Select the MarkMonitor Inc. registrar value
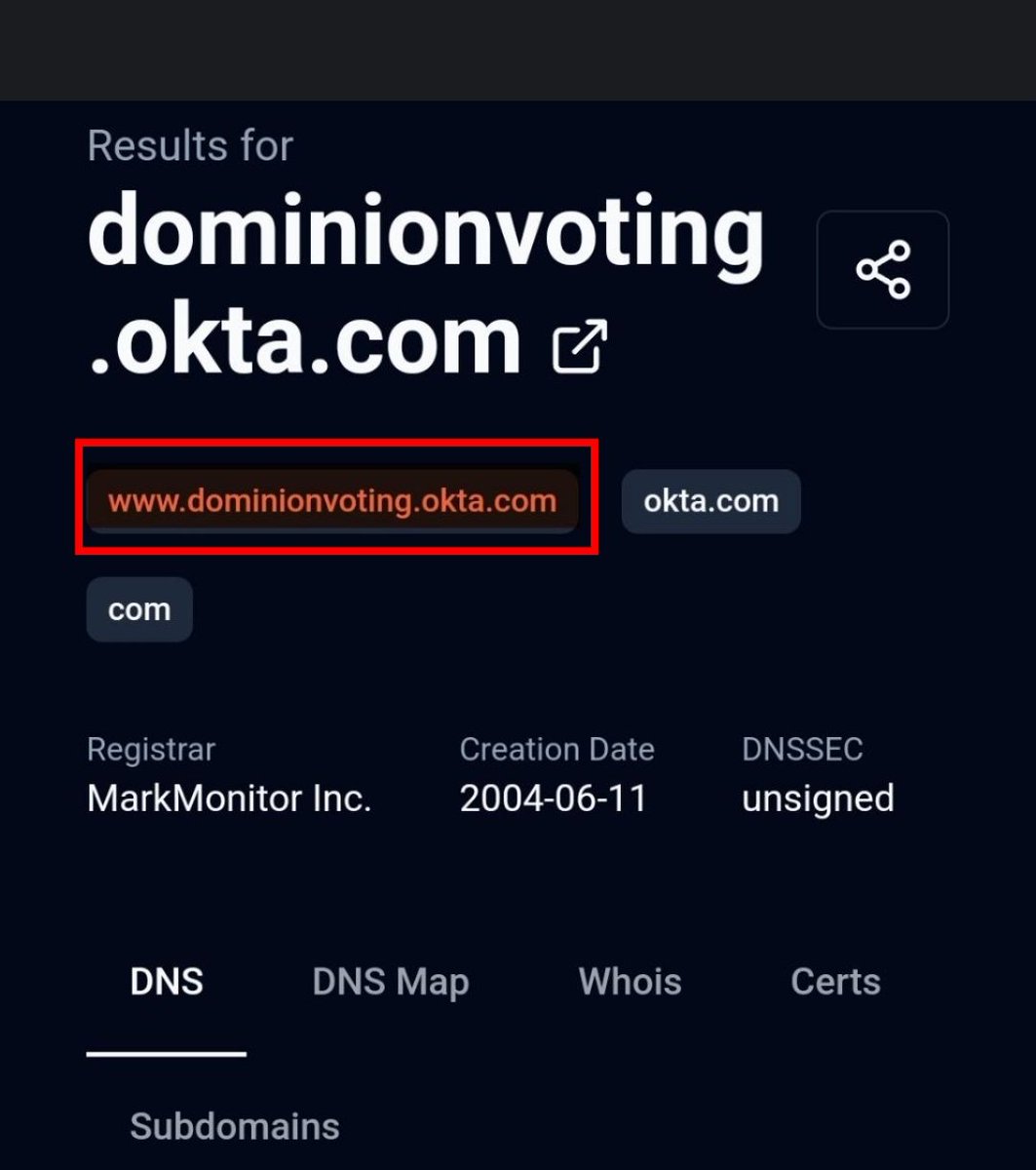This screenshot has width=1036, height=1170. [x=229, y=799]
